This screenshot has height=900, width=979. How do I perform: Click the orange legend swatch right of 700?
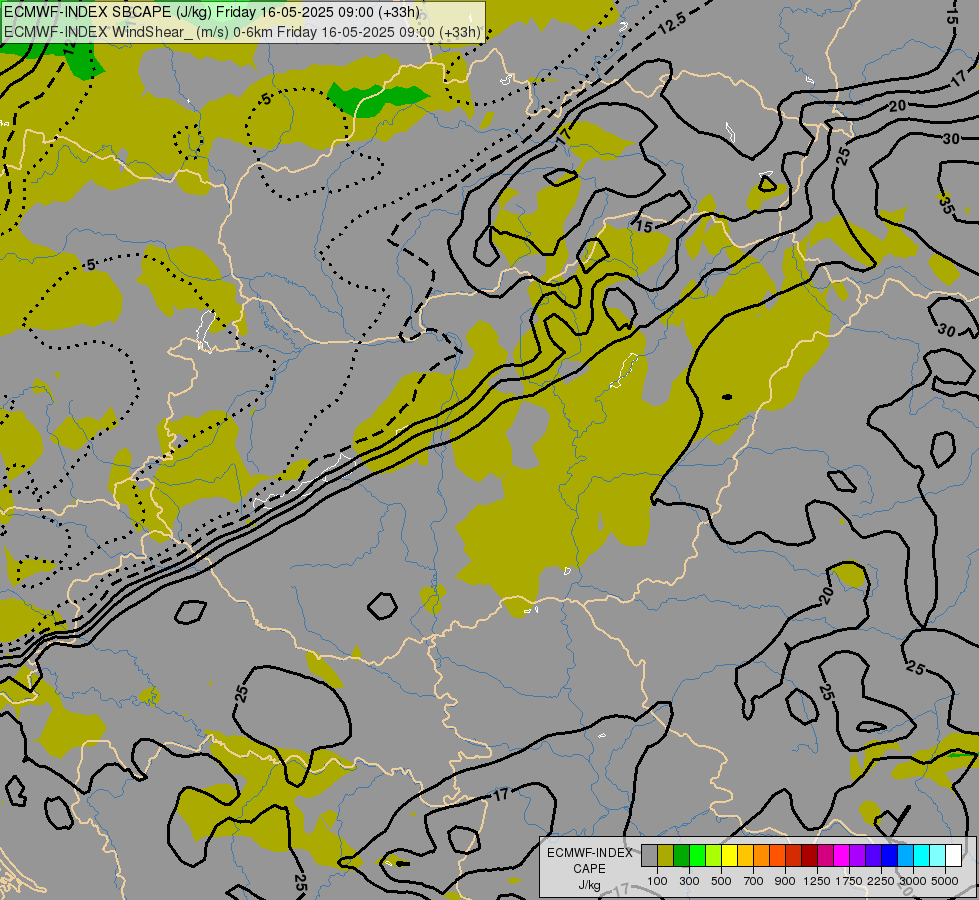pos(761,855)
